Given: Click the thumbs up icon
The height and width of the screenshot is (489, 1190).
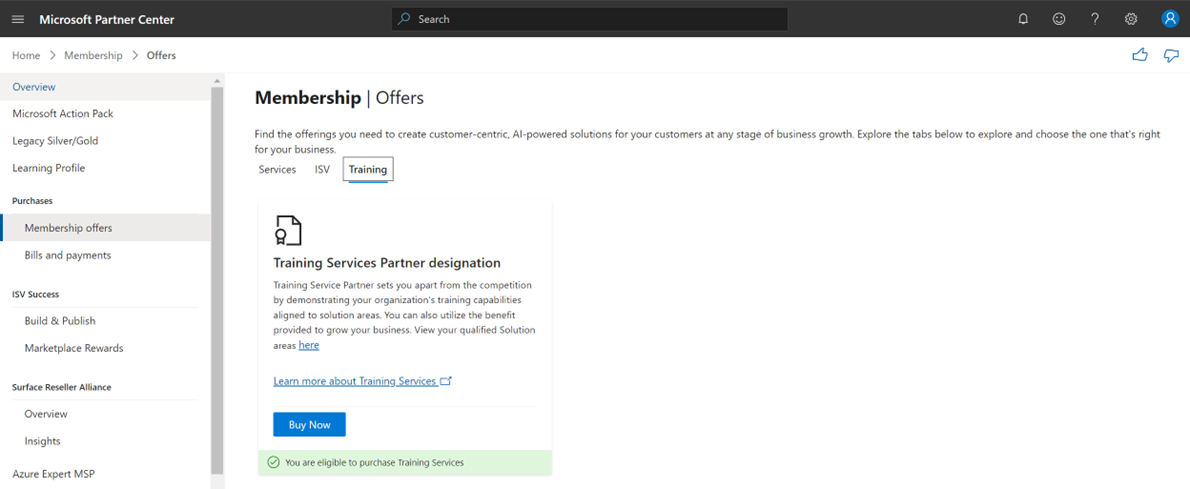Looking at the screenshot, I should coord(1140,56).
